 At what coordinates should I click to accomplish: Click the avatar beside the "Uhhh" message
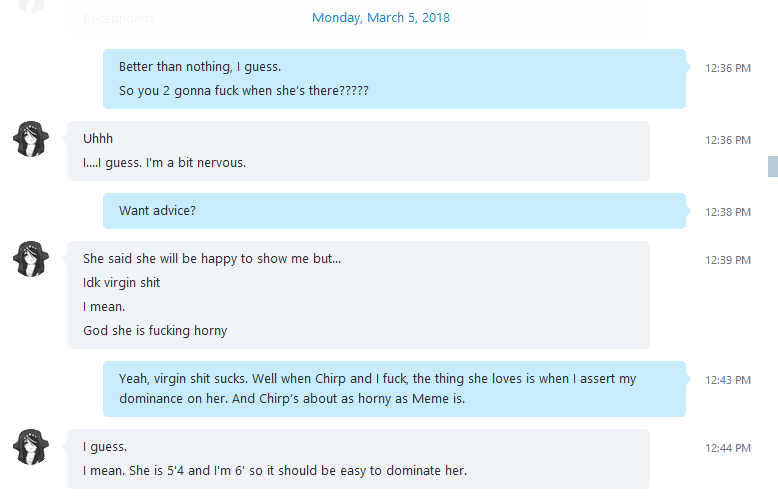pyautogui.click(x=31, y=139)
